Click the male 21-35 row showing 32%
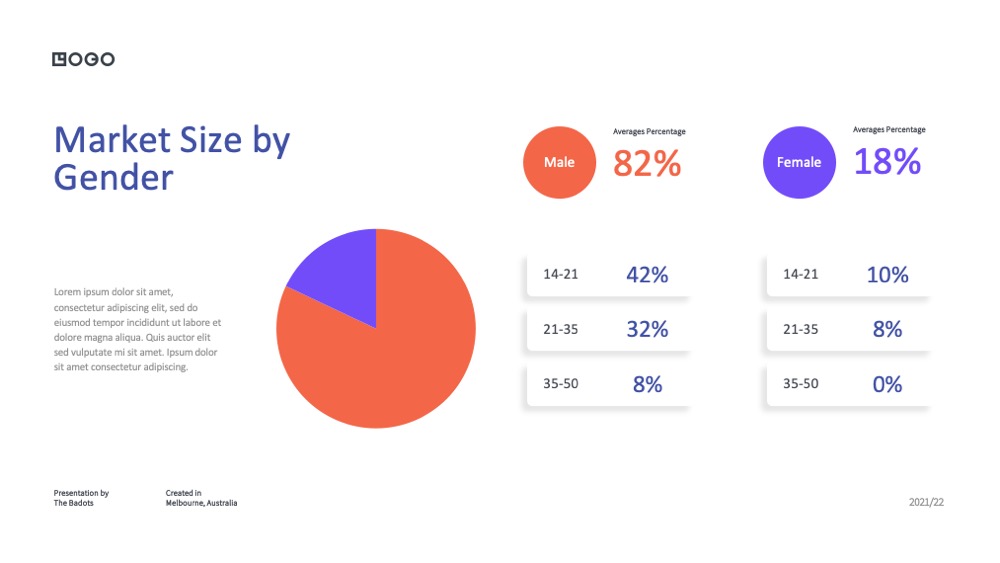 coord(608,330)
